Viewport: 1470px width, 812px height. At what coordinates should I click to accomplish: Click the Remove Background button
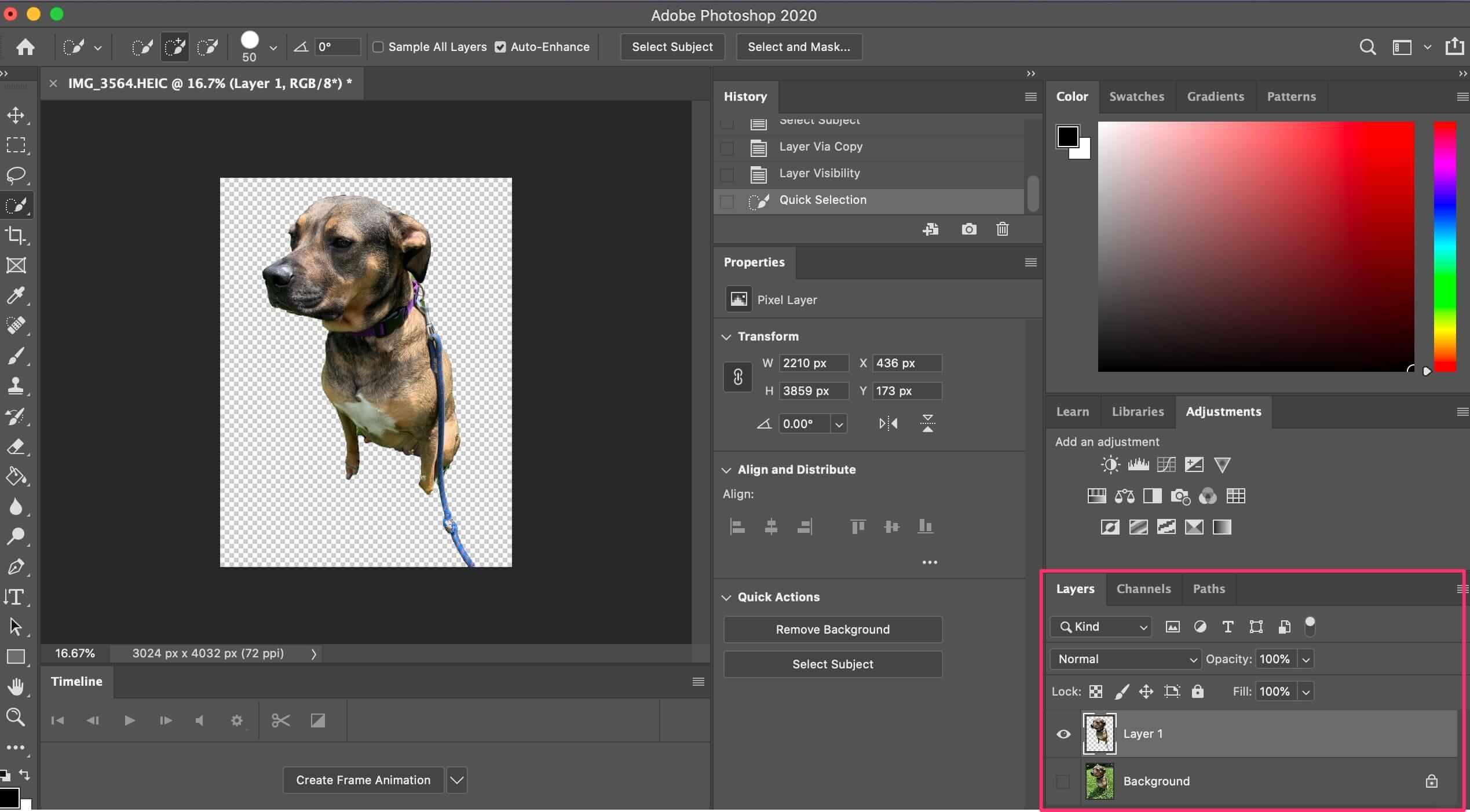coord(833,629)
